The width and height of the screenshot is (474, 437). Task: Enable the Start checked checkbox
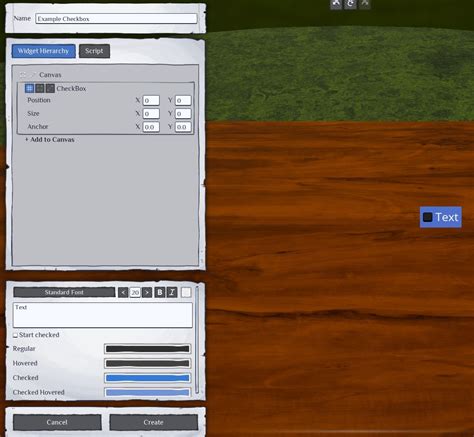[15, 335]
